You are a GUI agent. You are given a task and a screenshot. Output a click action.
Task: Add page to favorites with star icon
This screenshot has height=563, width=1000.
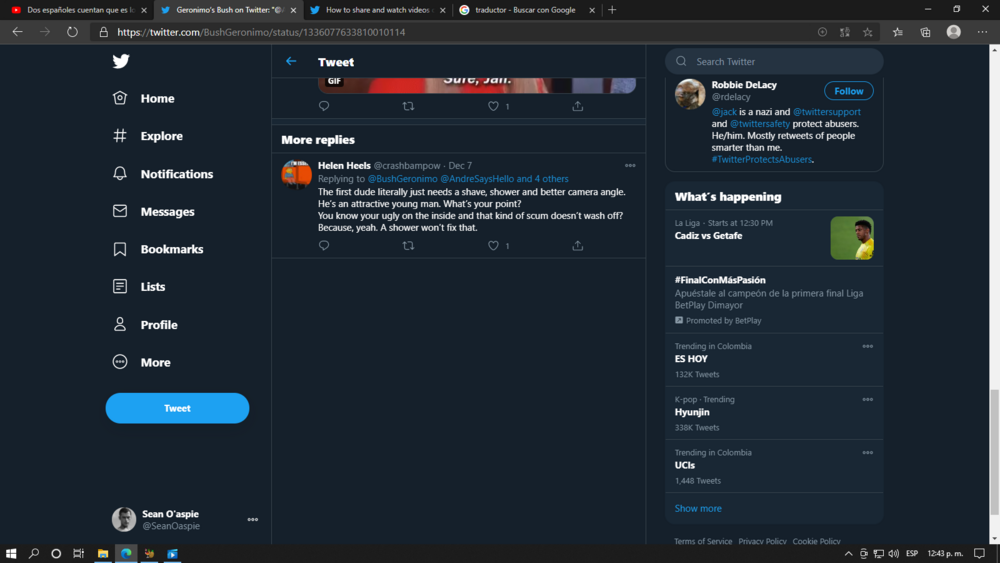coord(867,32)
